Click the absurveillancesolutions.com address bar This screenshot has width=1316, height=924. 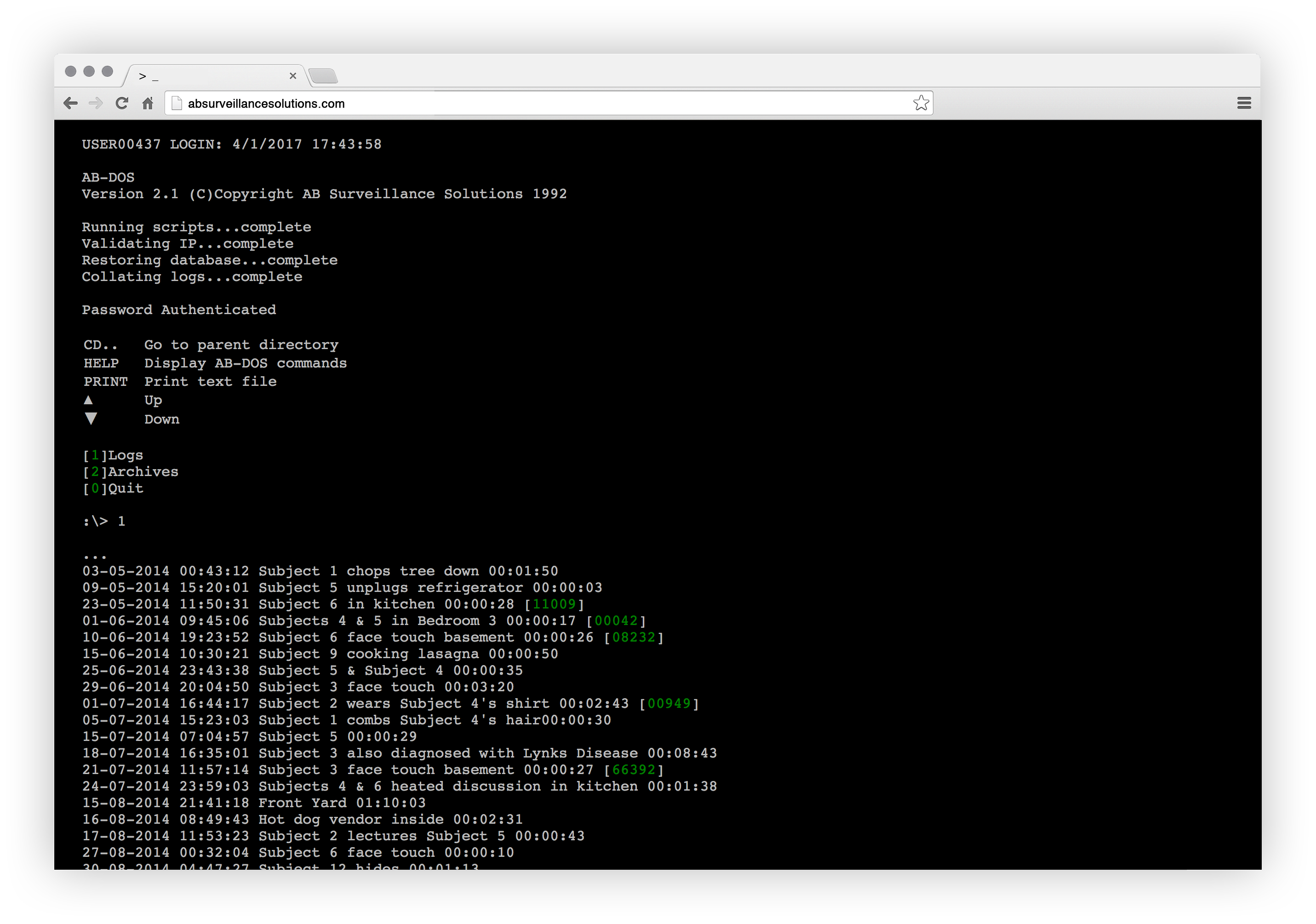point(516,103)
